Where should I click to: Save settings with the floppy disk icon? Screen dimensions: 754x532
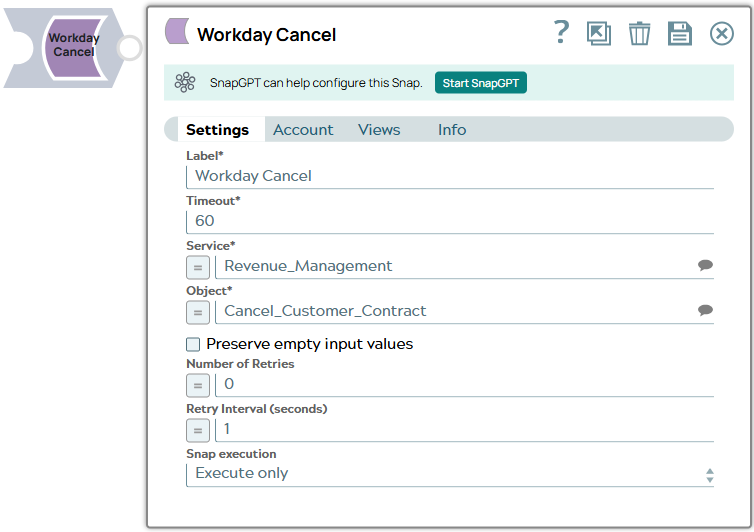(679, 34)
